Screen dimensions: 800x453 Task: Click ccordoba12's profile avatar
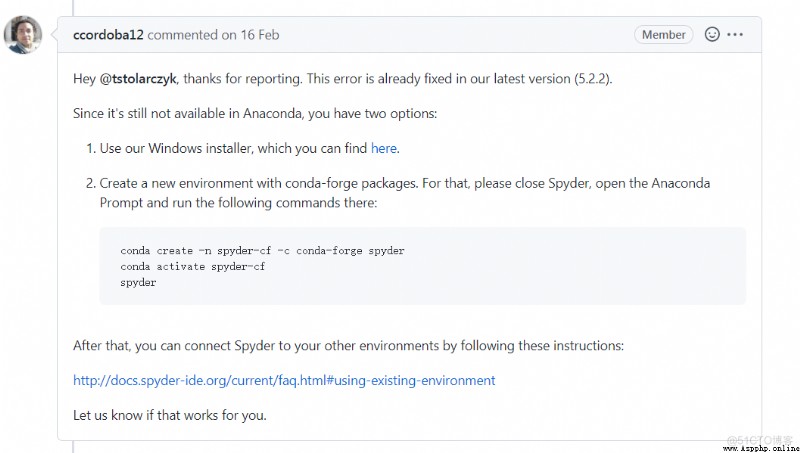[23, 35]
